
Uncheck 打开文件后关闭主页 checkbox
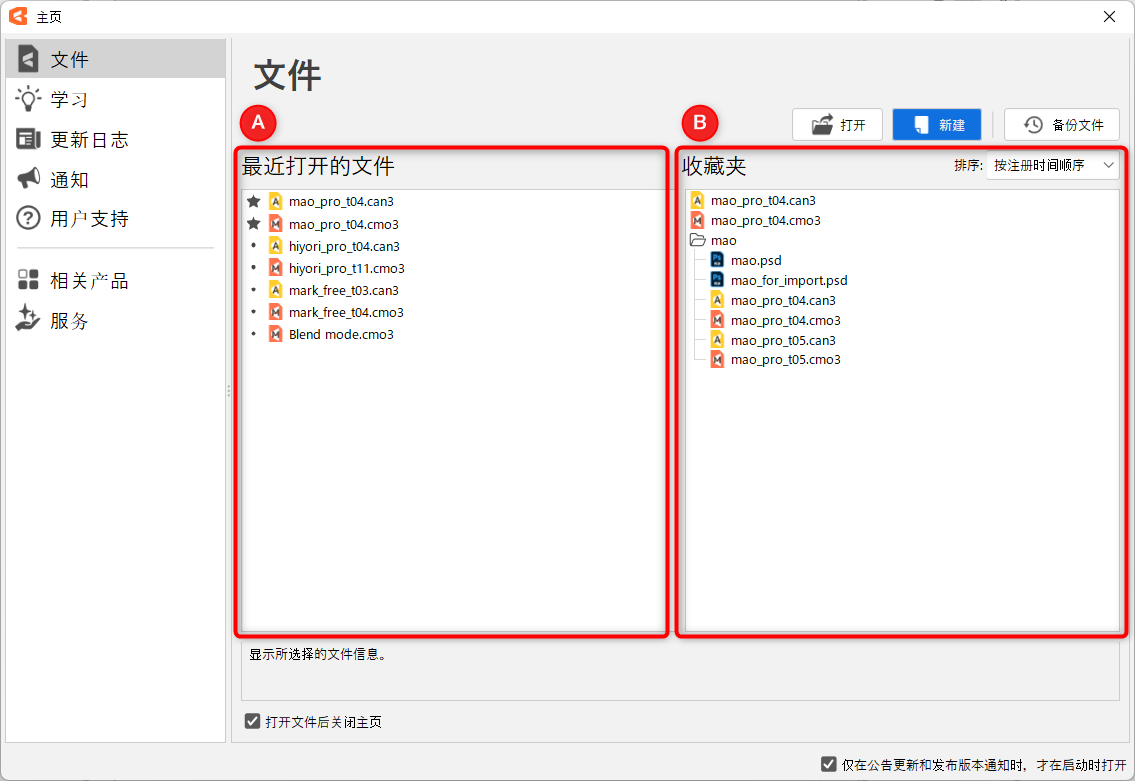coord(253,721)
